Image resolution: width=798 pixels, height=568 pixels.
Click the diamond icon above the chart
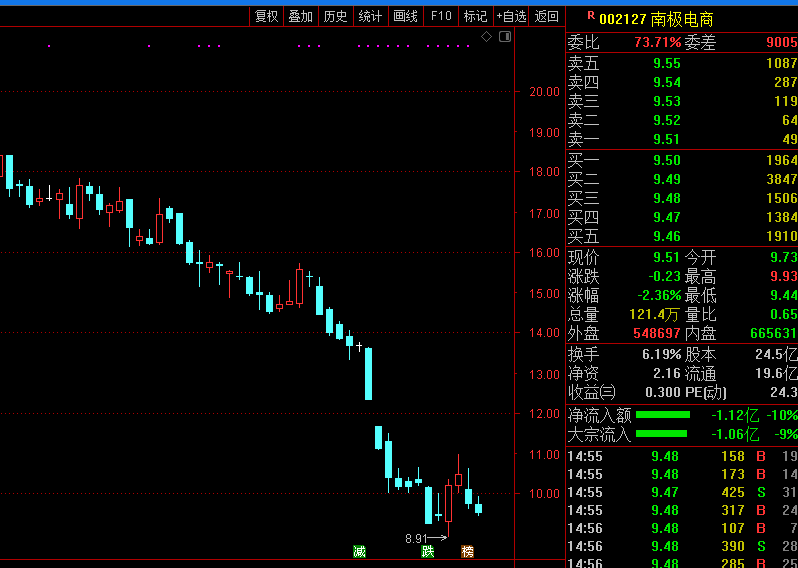(487, 37)
